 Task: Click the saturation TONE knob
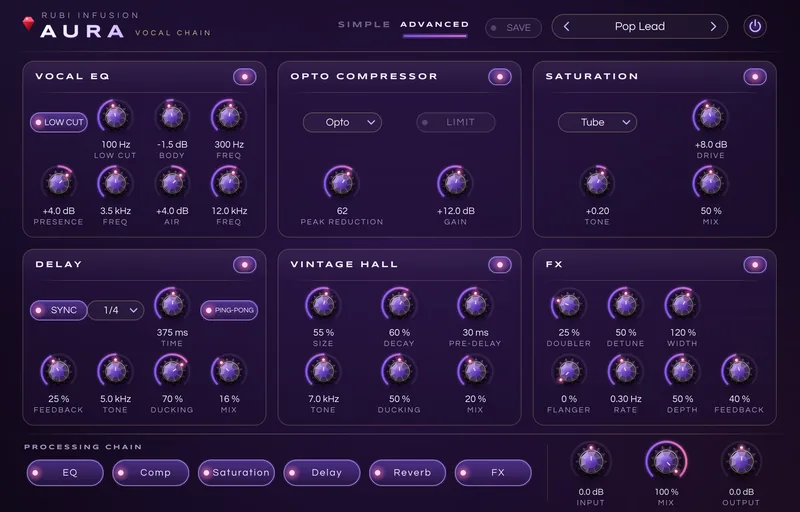[597, 183]
